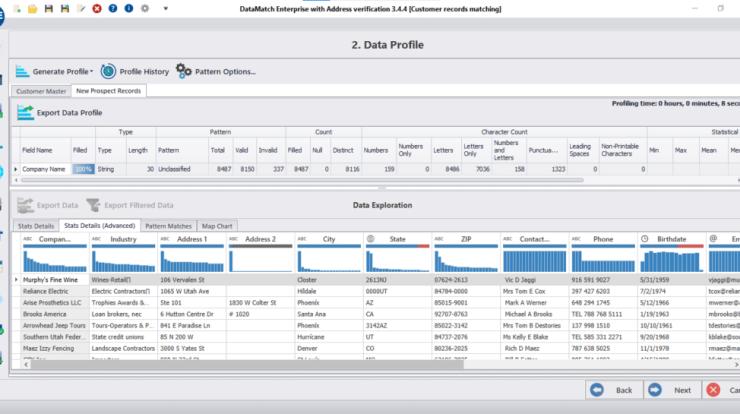Click the ZIP column ABC type icon

click(439, 239)
